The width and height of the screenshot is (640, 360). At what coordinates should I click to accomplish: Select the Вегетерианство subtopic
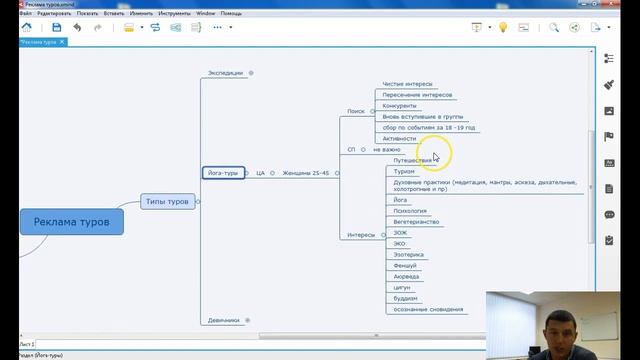click(416, 222)
